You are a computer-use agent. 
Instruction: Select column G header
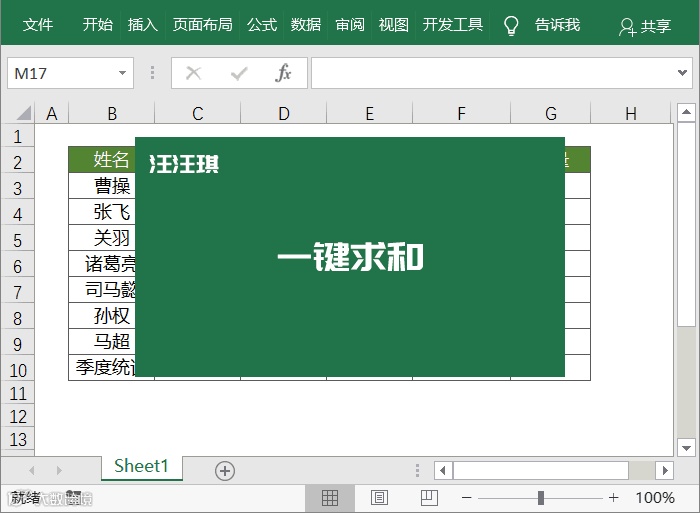point(550,113)
